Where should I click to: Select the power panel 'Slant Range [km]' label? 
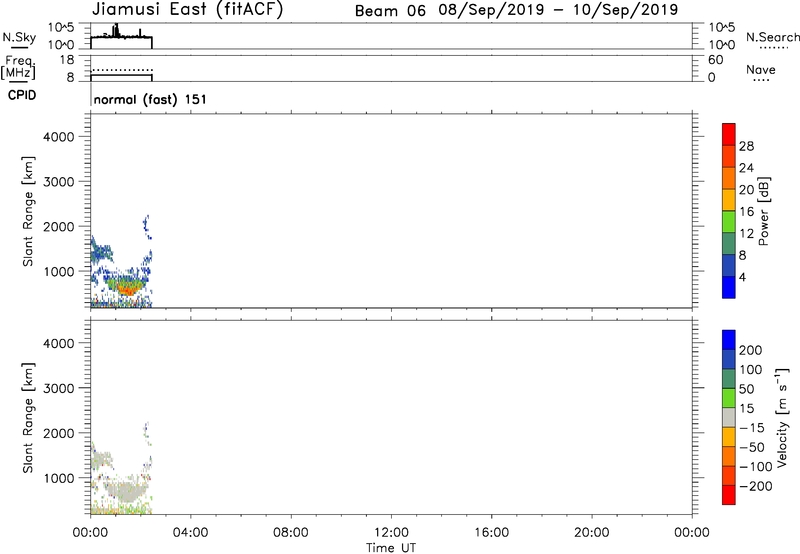point(28,211)
